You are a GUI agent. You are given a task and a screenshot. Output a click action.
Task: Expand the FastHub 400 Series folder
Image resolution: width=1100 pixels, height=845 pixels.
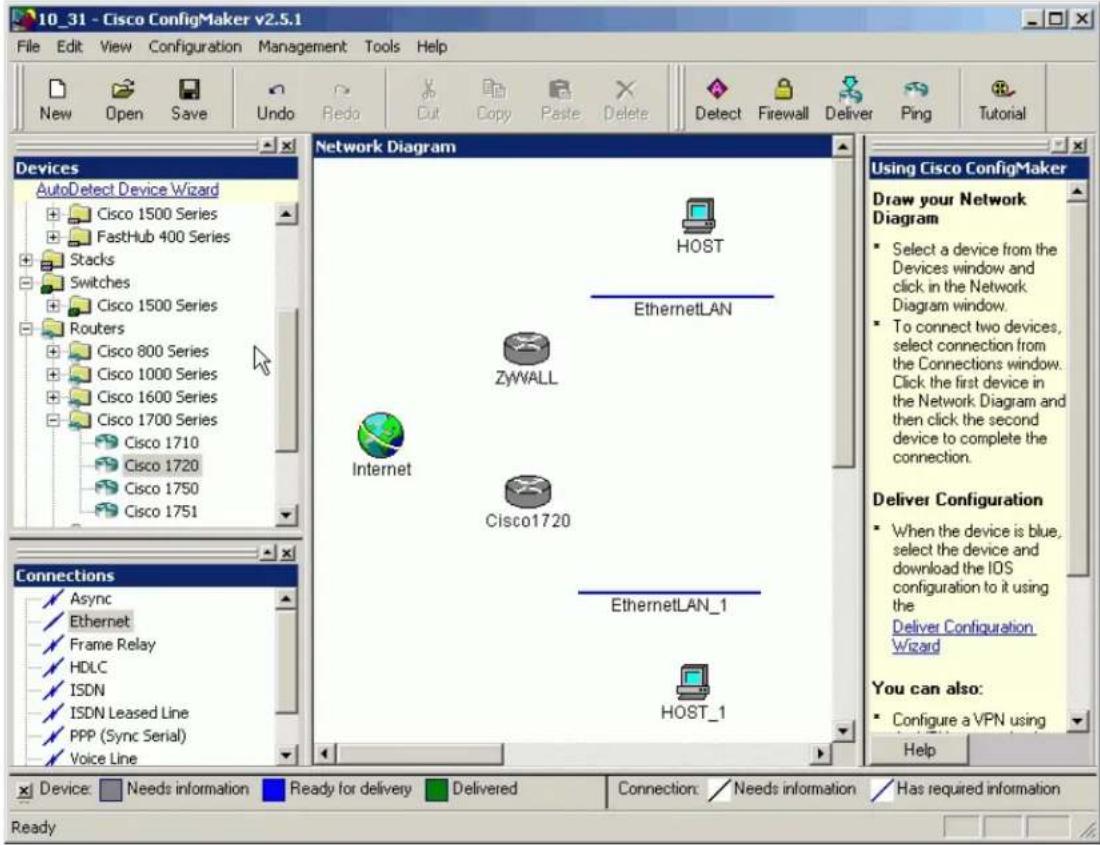point(53,237)
